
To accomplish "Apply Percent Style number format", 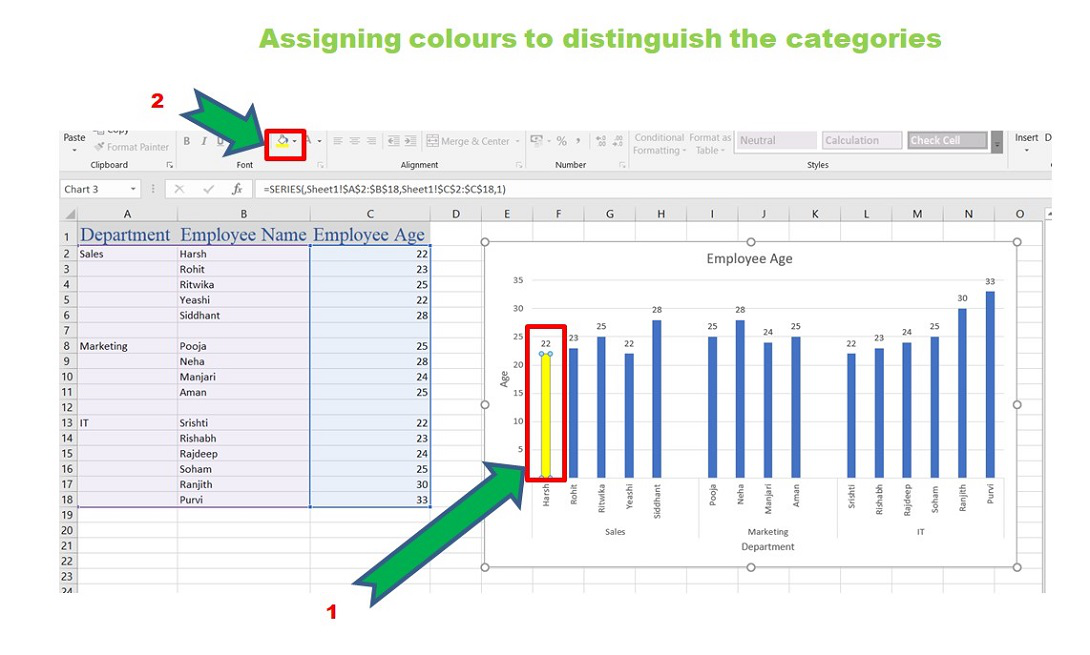I will [x=562, y=140].
